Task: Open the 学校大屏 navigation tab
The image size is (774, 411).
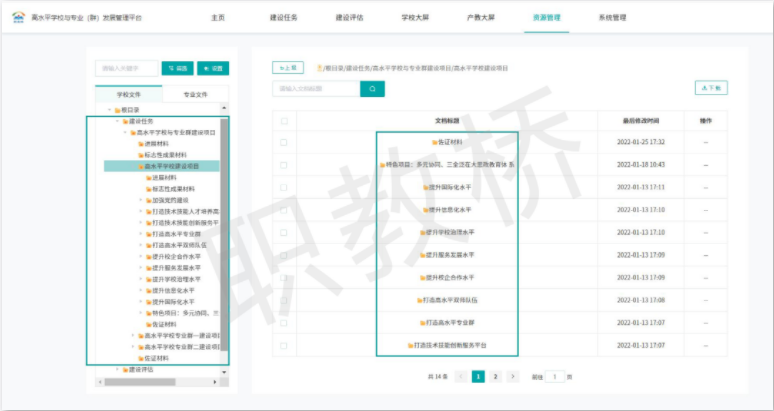Action: (415, 18)
